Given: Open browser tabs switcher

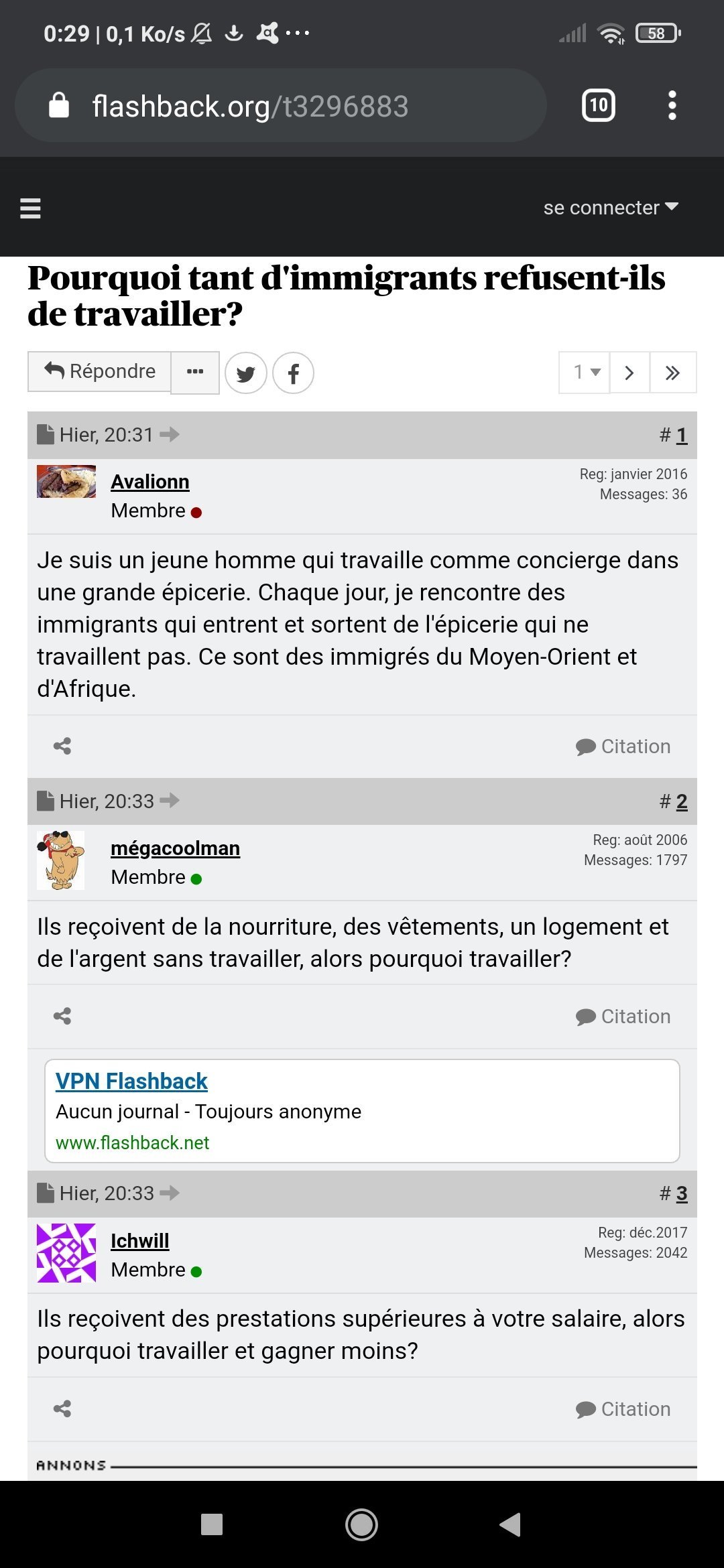Looking at the screenshot, I should tap(598, 106).
